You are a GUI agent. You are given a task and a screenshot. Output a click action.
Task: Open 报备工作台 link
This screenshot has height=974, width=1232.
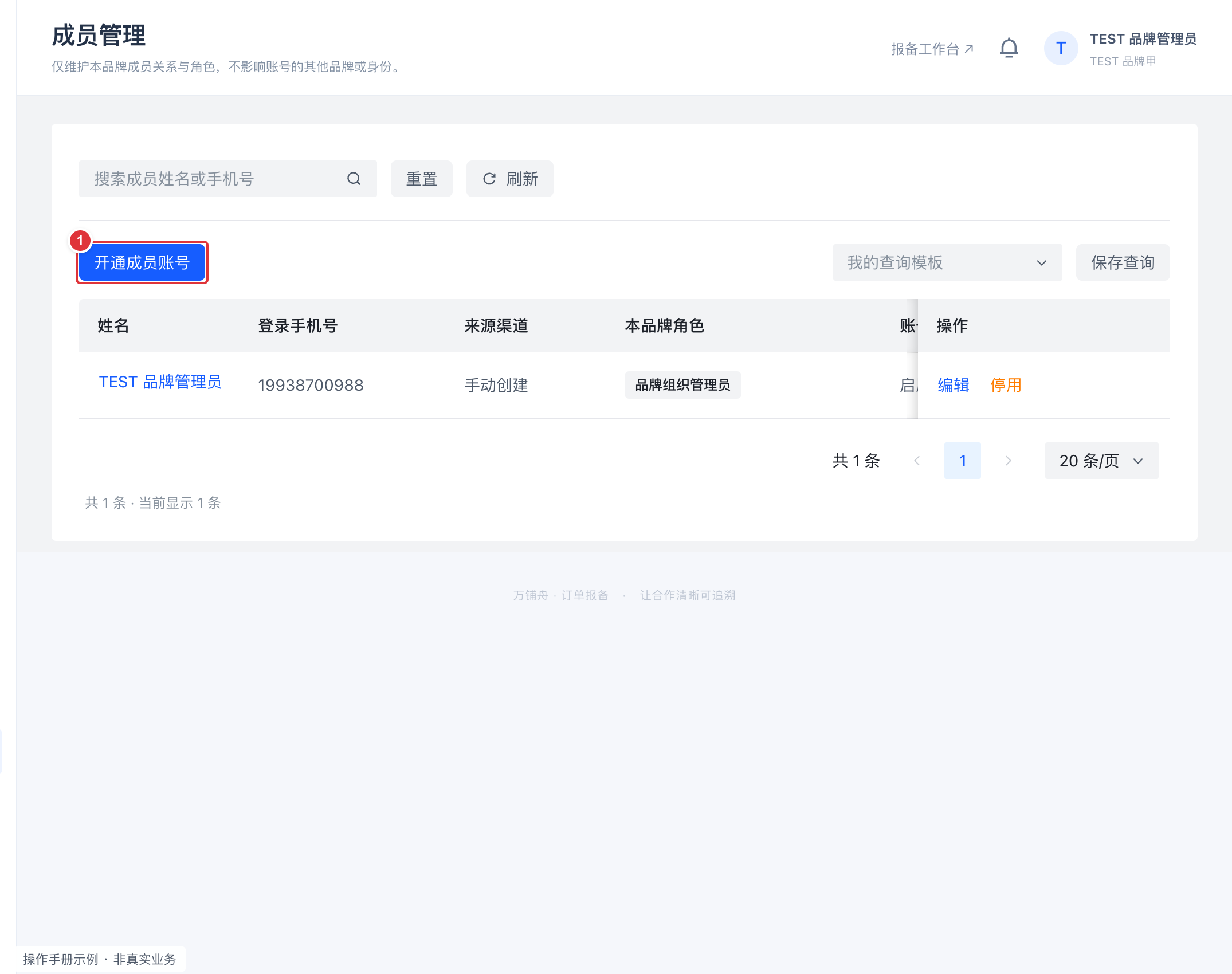(932, 49)
